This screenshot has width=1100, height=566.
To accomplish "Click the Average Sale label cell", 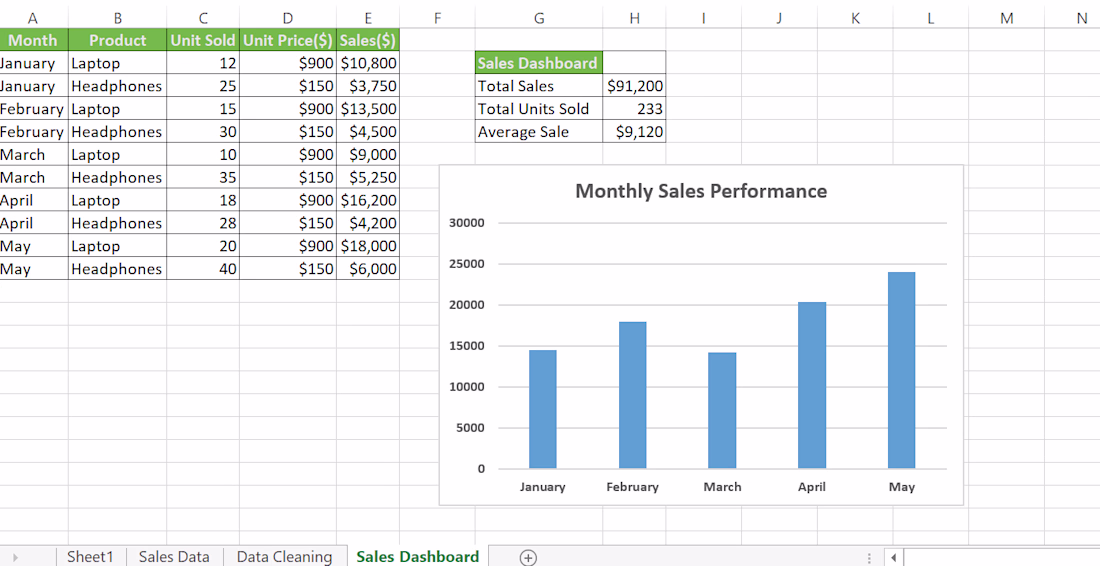I will pos(539,131).
